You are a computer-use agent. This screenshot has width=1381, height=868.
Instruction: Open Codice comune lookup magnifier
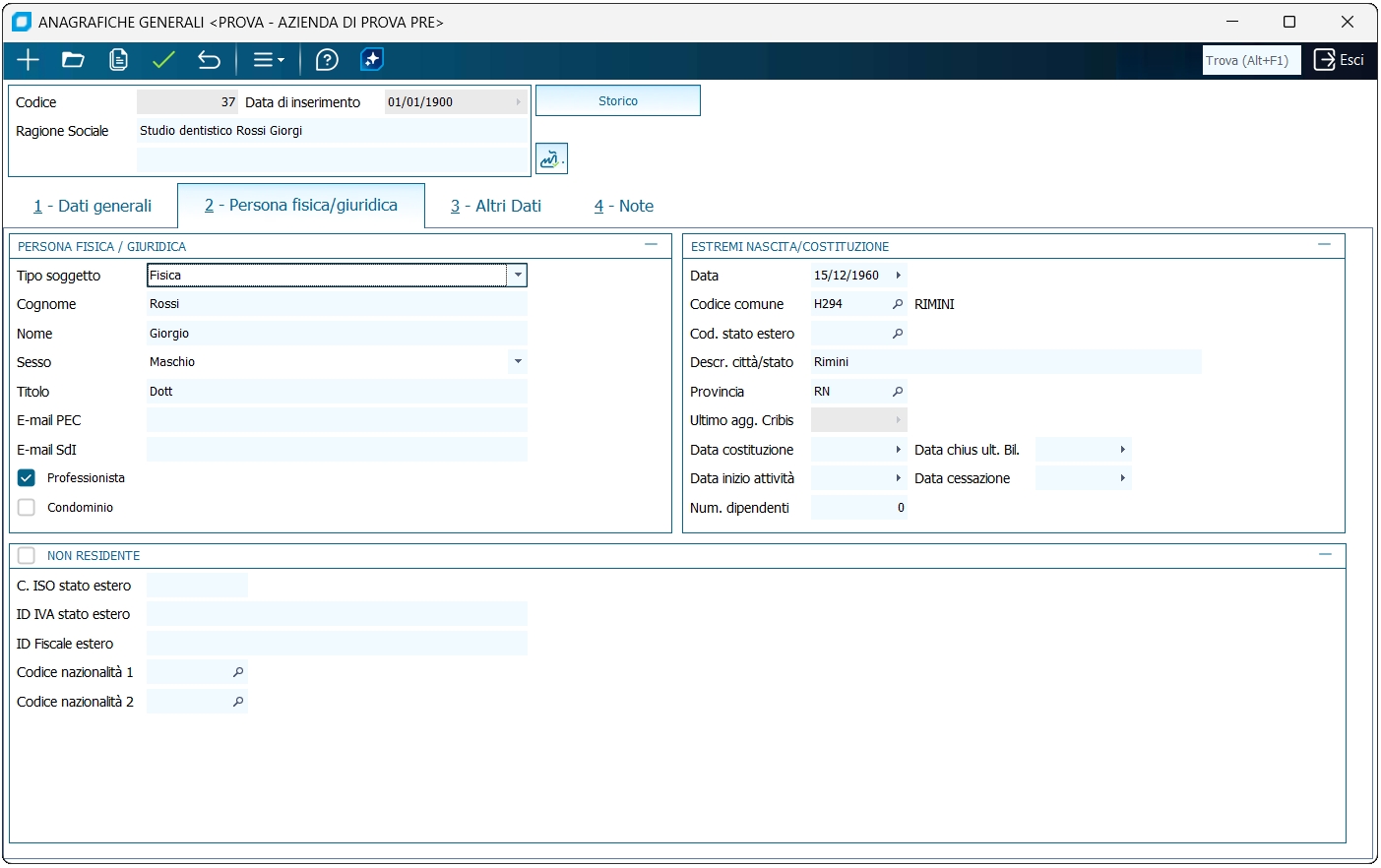(x=897, y=304)
